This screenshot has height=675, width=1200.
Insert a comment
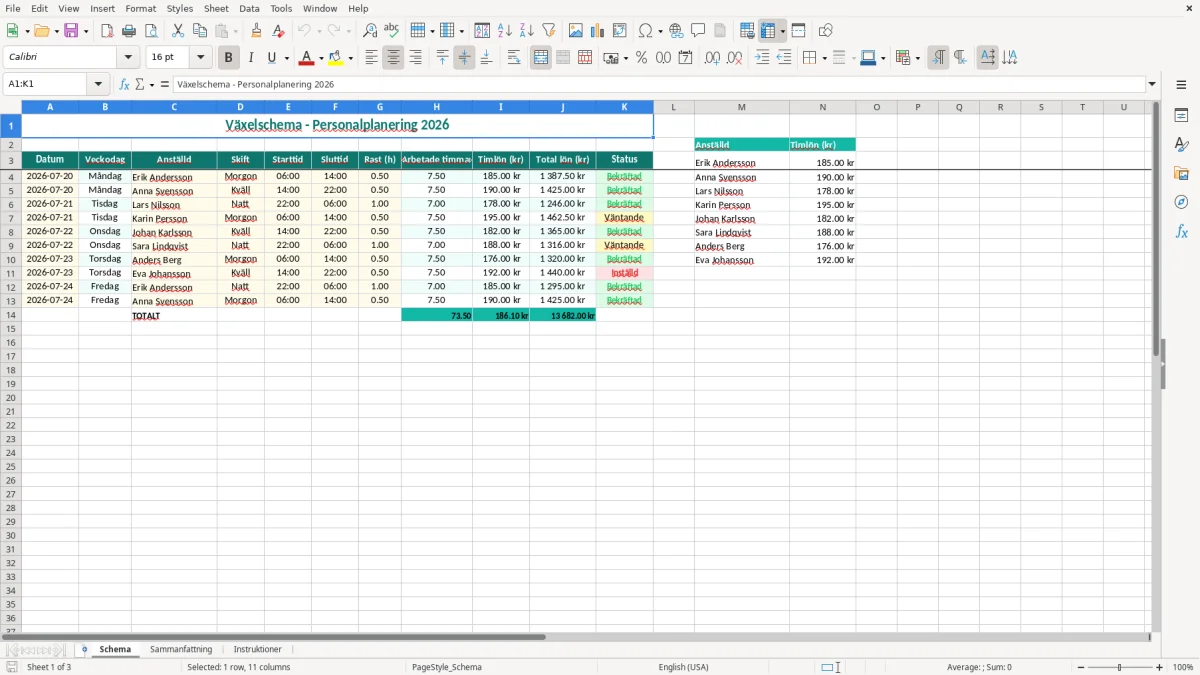[698, 31]
